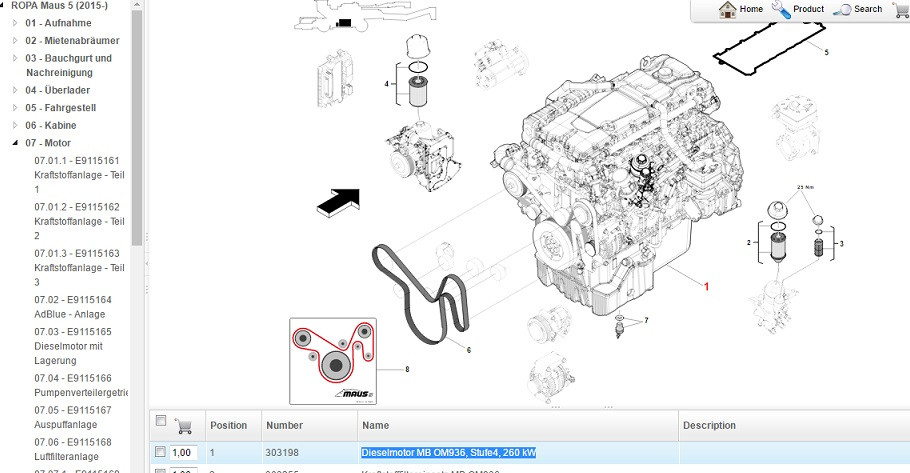Click the machine overview thumbnail at top
The image size is (910, 473).
coord(365,16)
